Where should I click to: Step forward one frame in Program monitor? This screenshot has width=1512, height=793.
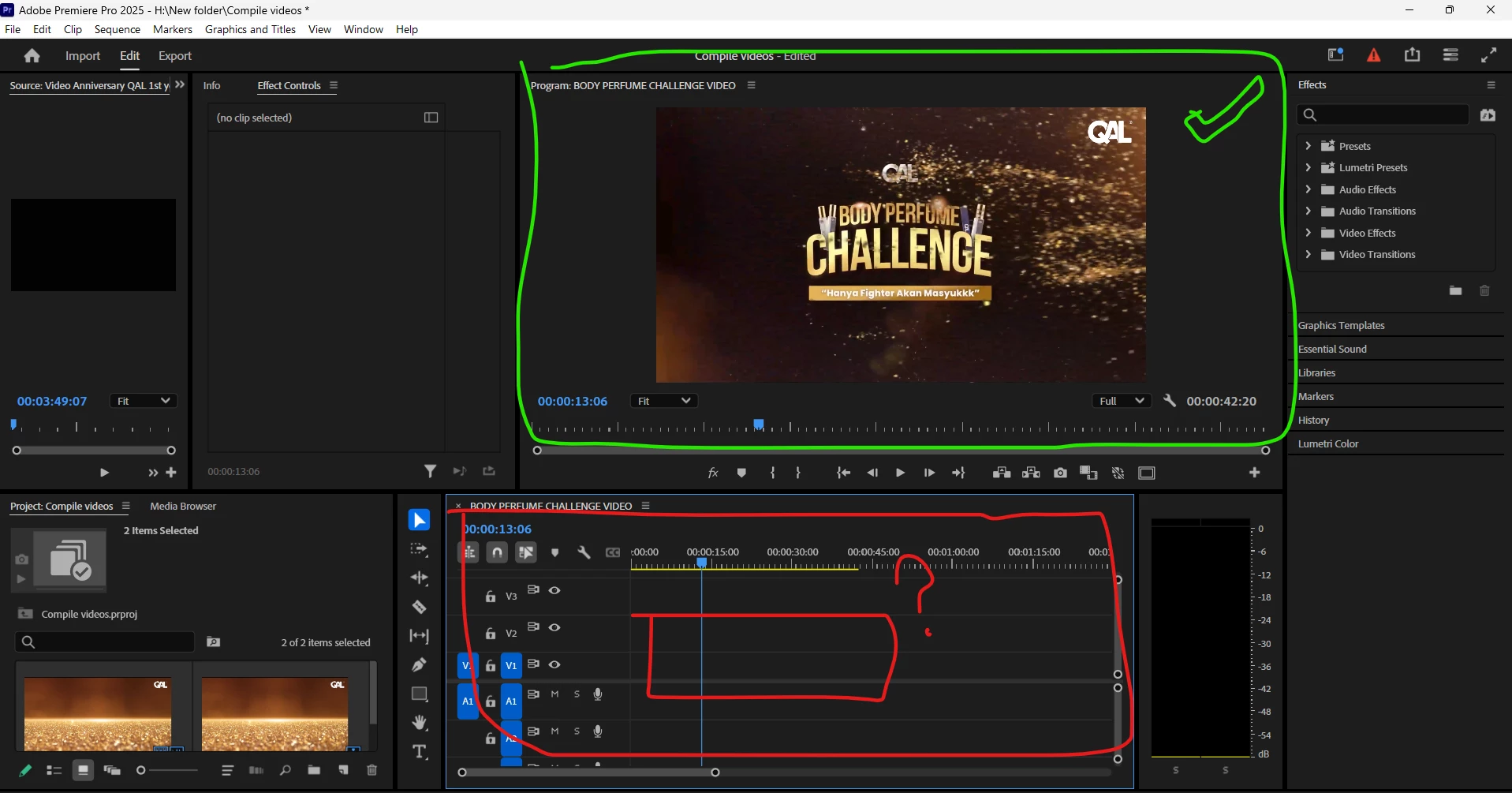point(929,473)
